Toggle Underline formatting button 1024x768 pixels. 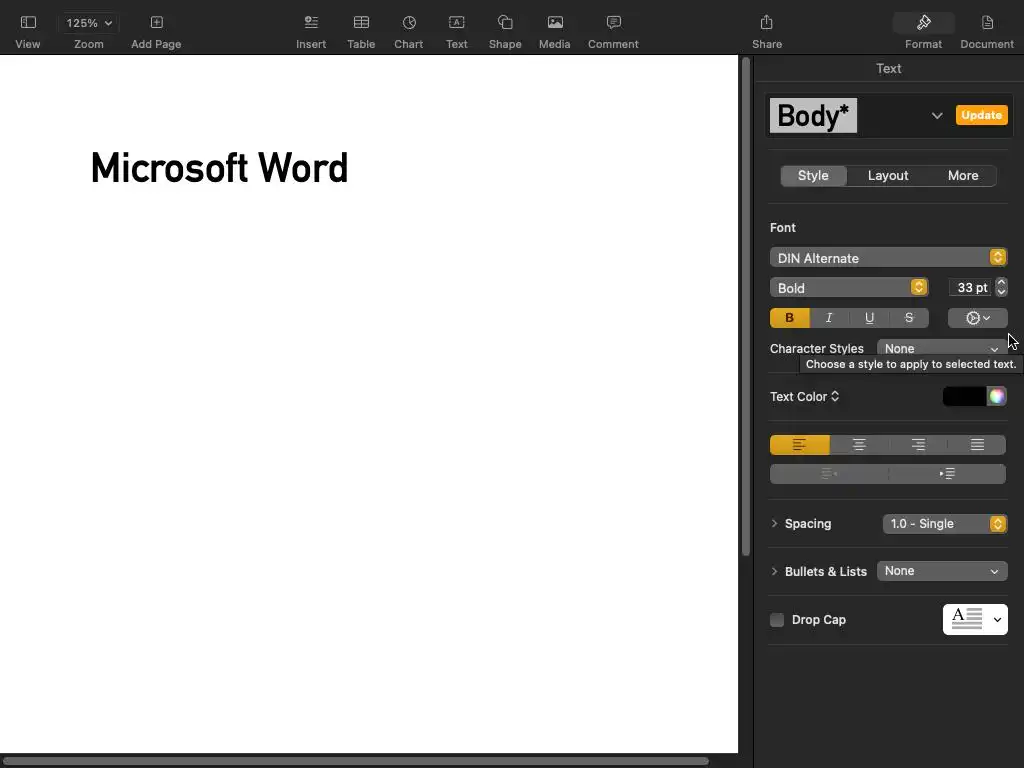pos(869,318)
